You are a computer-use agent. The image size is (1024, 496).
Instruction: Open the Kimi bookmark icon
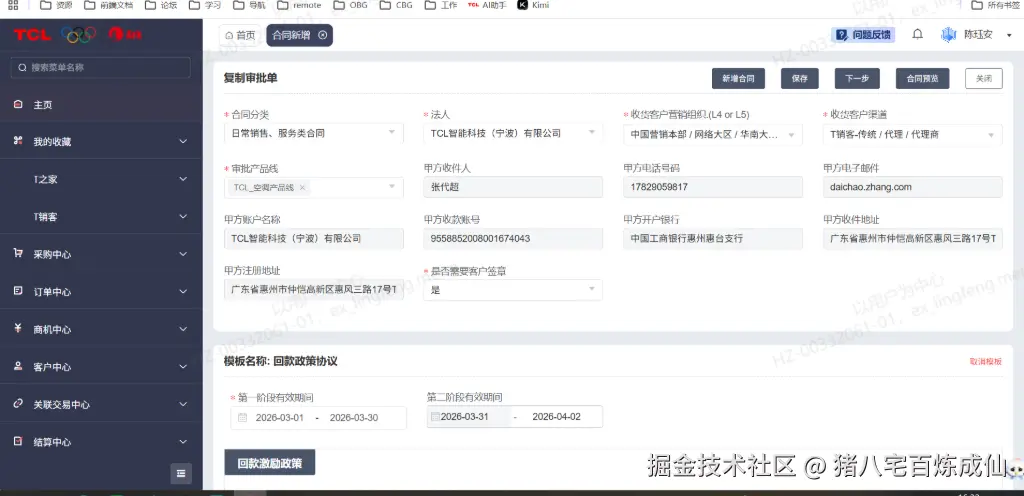click(522, 5)
